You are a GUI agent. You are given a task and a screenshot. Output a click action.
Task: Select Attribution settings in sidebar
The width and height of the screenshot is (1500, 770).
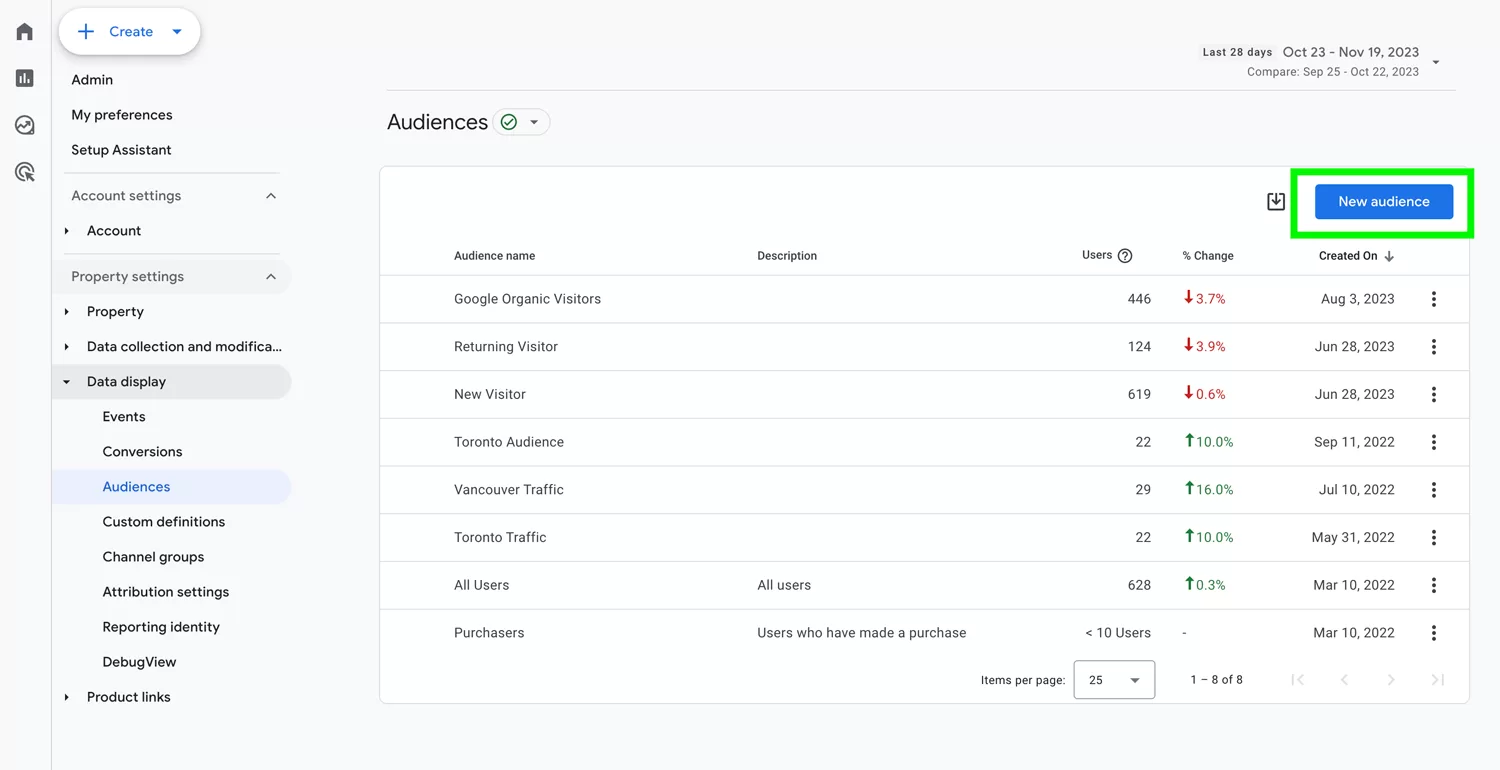point(166,592)
